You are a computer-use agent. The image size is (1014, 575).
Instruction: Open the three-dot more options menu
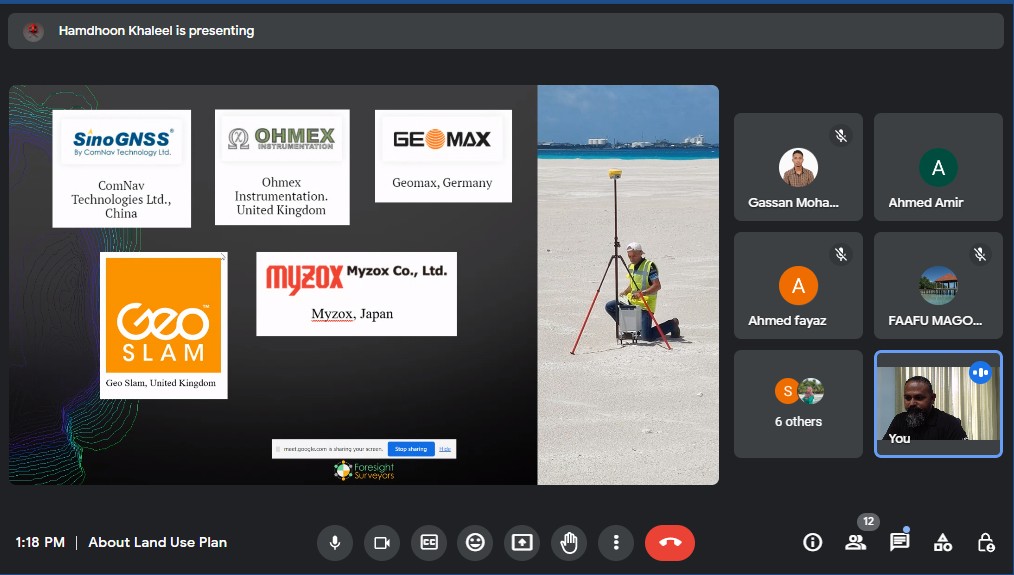pyautogui.click(x=616, y=543)
